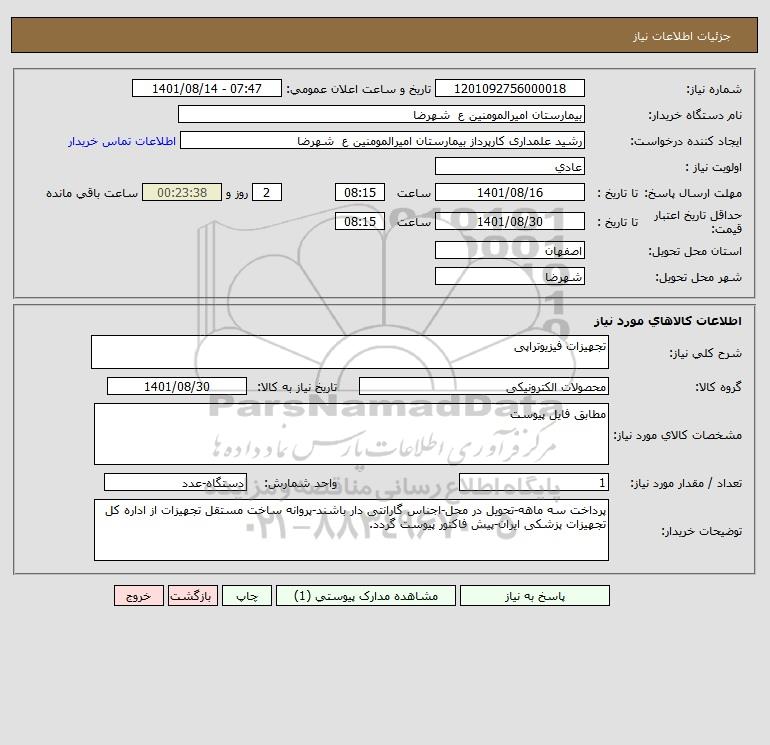Click the priority field showing عادي
770x745 pixels.
[510, 166]
